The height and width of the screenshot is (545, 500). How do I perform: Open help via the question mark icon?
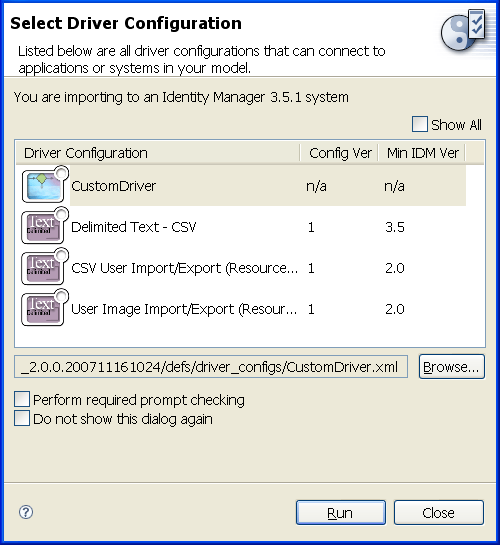point(26,512)
